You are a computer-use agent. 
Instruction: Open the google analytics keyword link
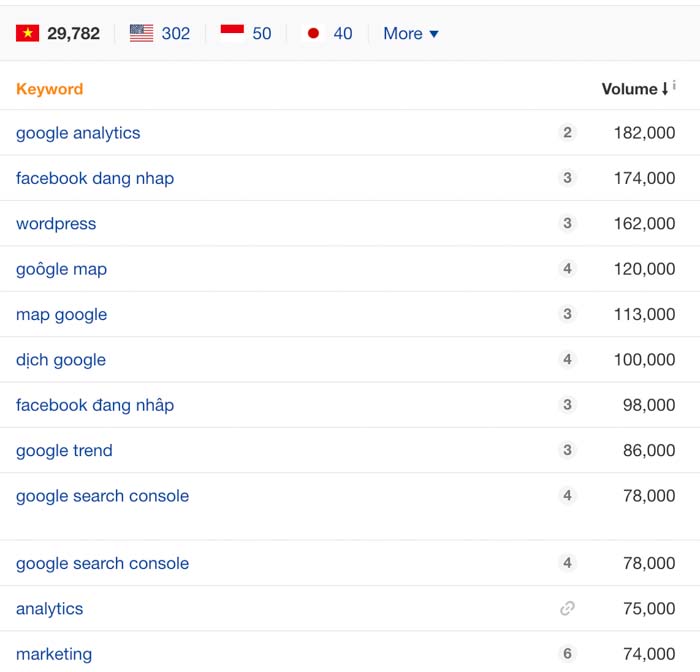coord(78,133)
